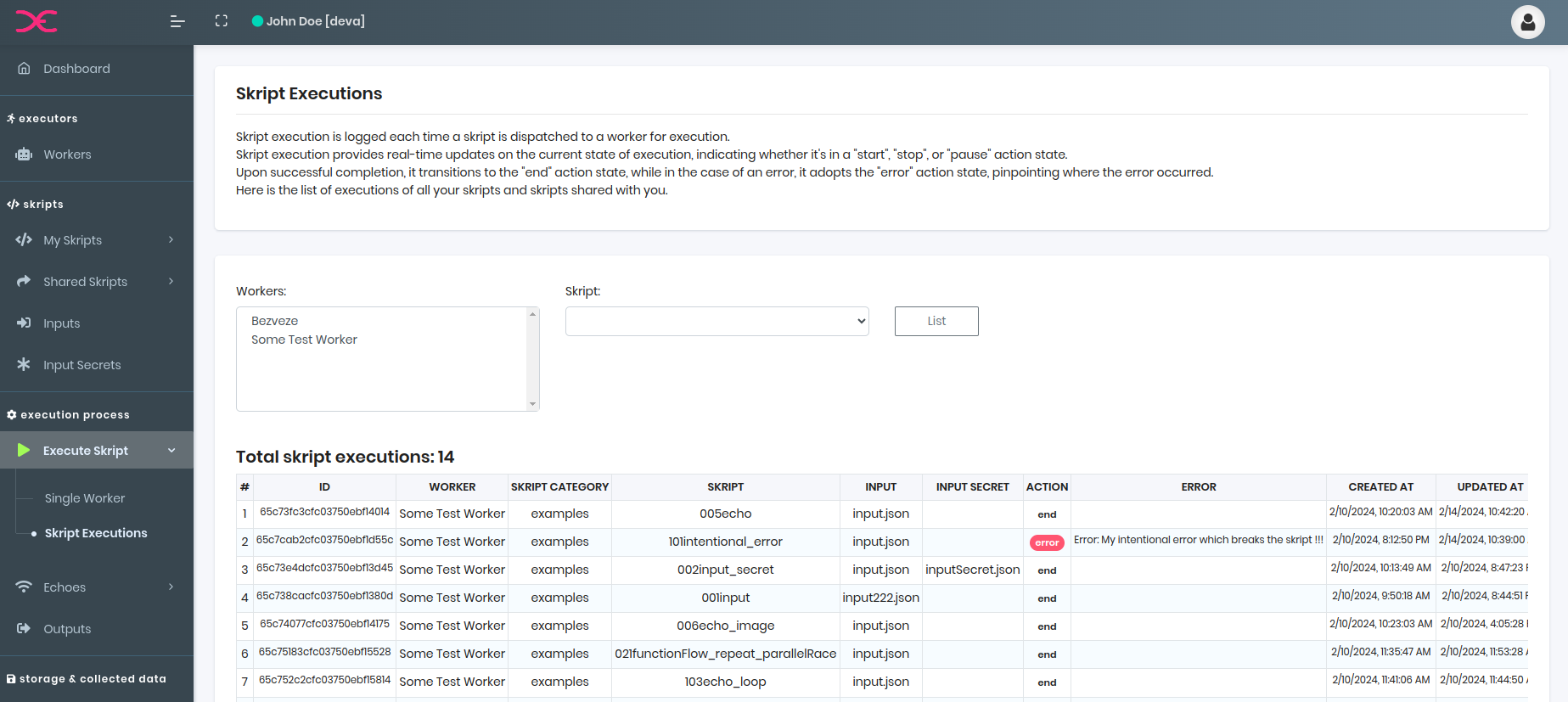This screenshot has height=702, width=1568.
Task: Click input222.json cell
Action: click(880, 598)
